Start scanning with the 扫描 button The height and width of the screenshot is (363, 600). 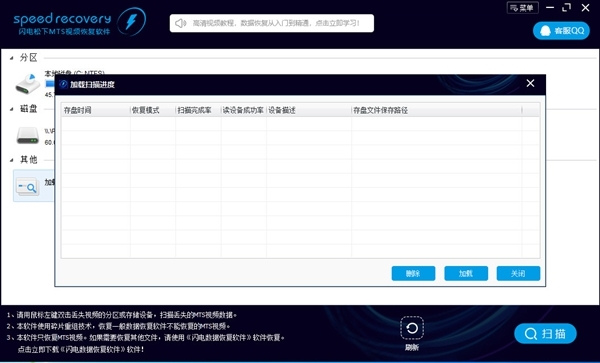pyautogui.click(x=545, y=334)
